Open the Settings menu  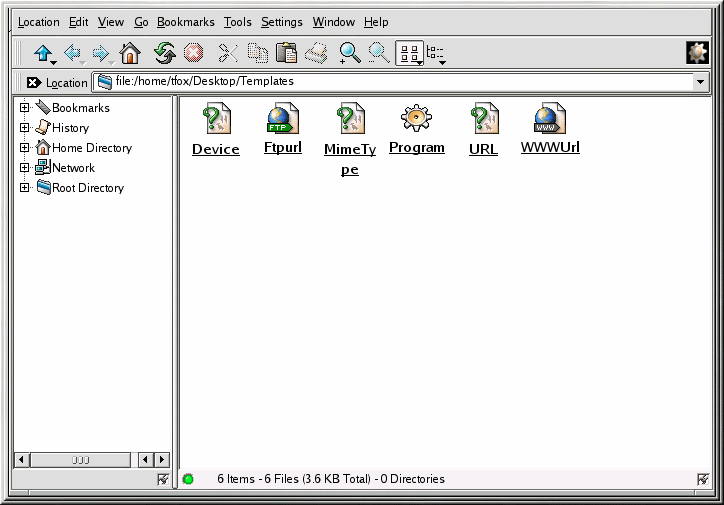pos(281,22)
